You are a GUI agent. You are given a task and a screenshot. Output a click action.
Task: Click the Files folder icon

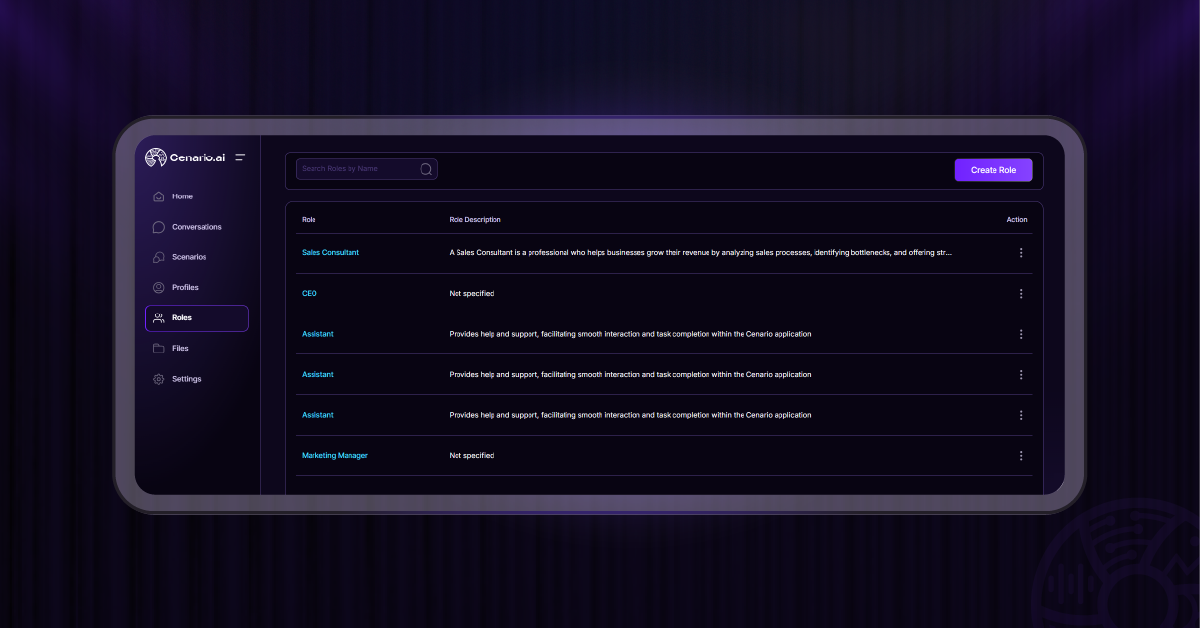pos(158,349)
